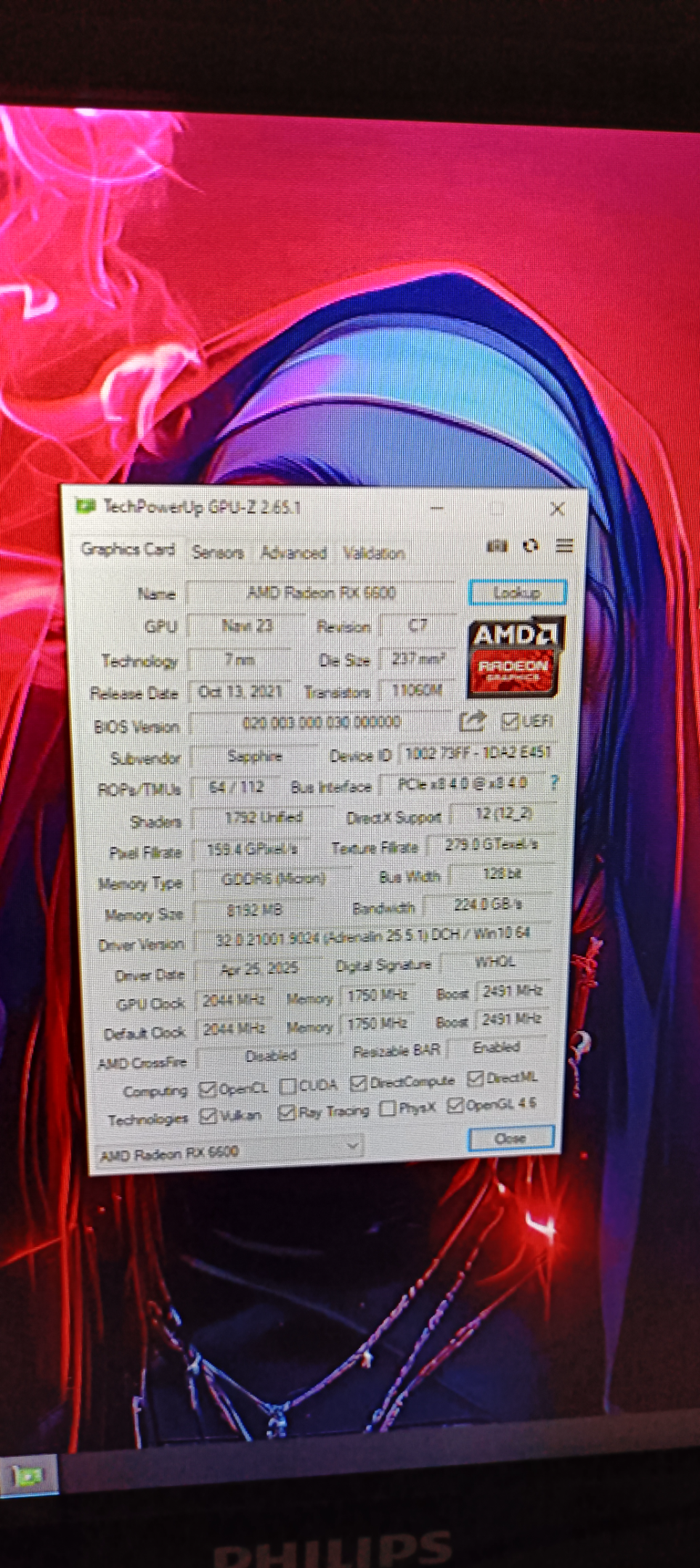This screenshot has height=1568, width=700.
Task: Click the Subvendor value Sapphire
Action: (x=254, y=756)
